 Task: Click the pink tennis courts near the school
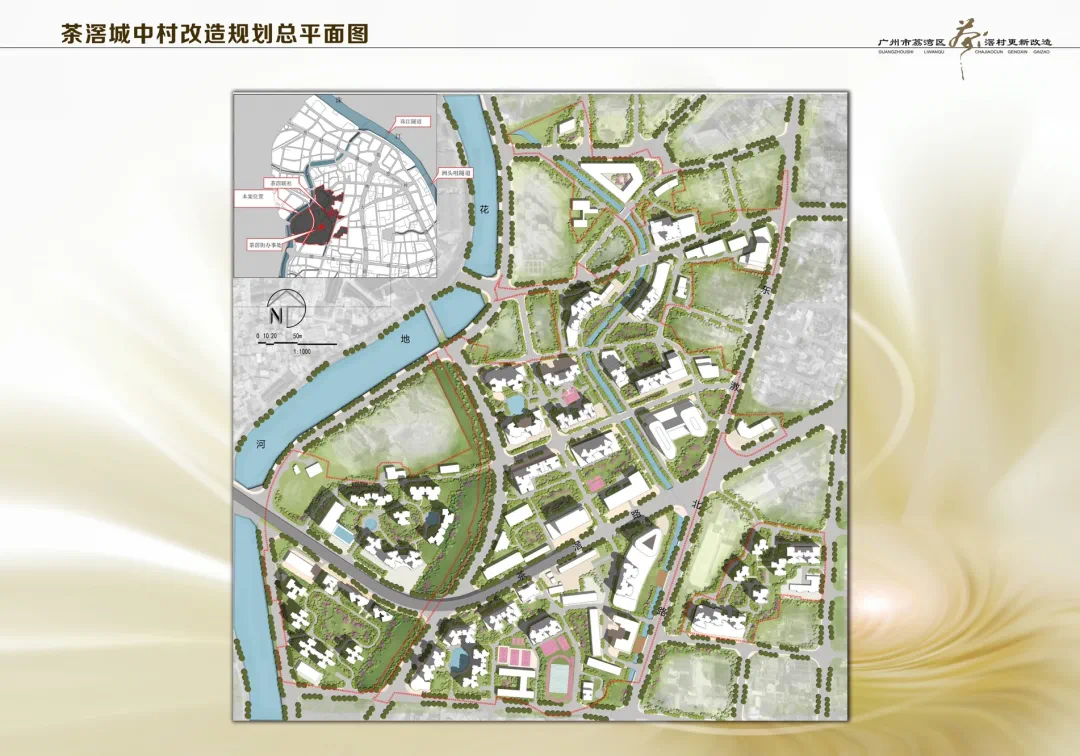(x=516, y=657)
